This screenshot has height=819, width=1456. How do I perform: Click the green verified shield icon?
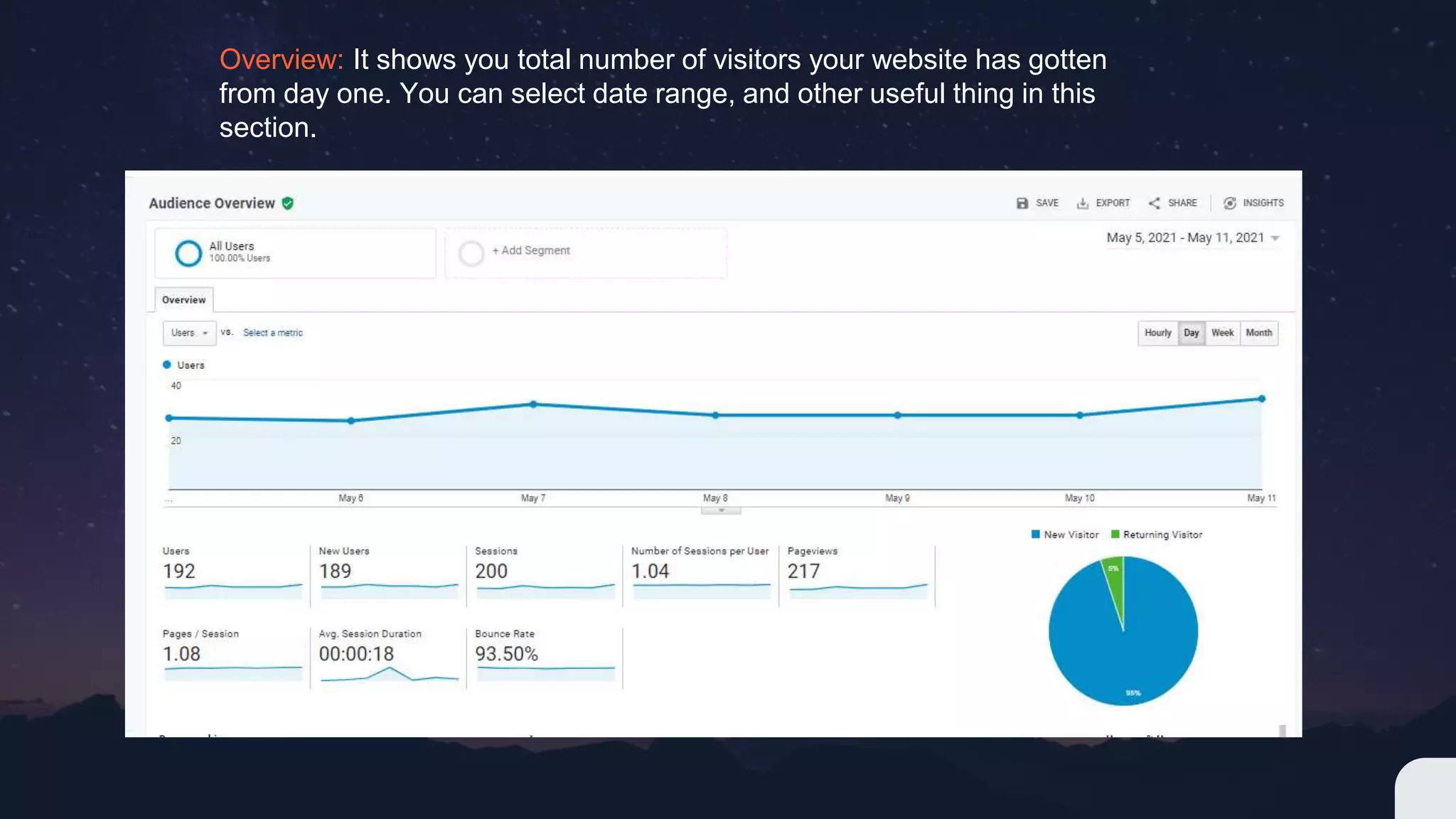pos(288,203)
